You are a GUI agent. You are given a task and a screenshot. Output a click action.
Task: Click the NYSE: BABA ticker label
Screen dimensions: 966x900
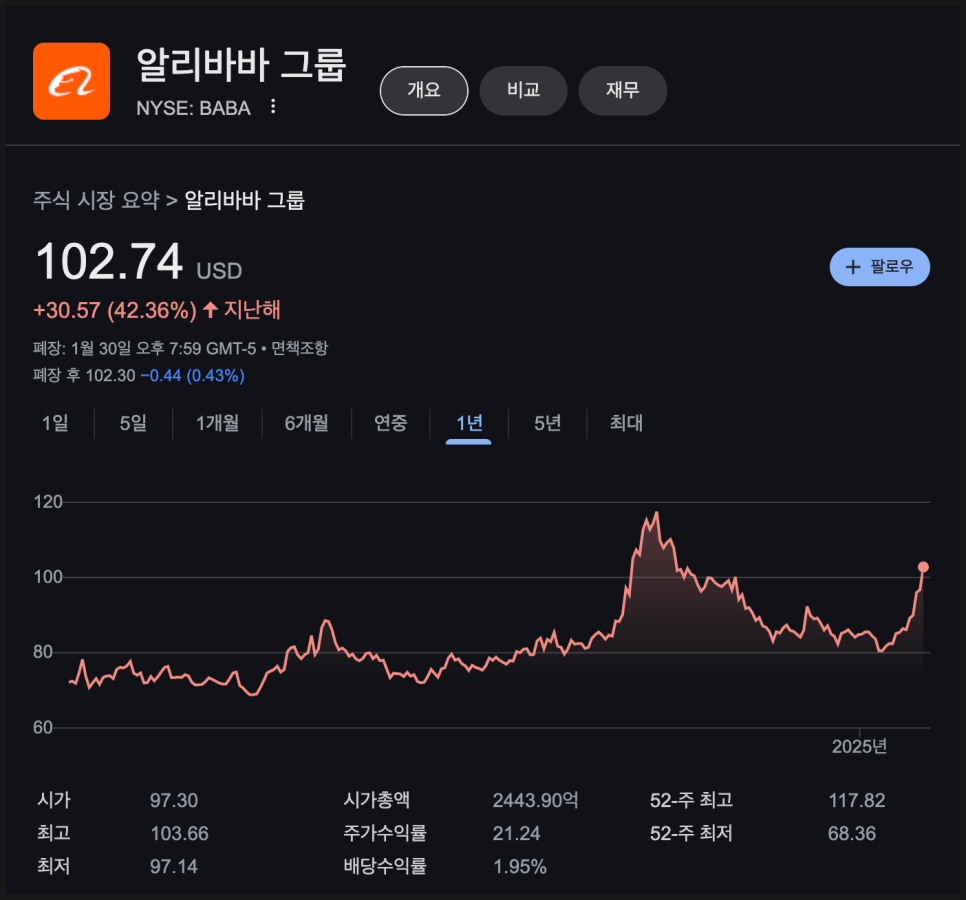[193, 108]
